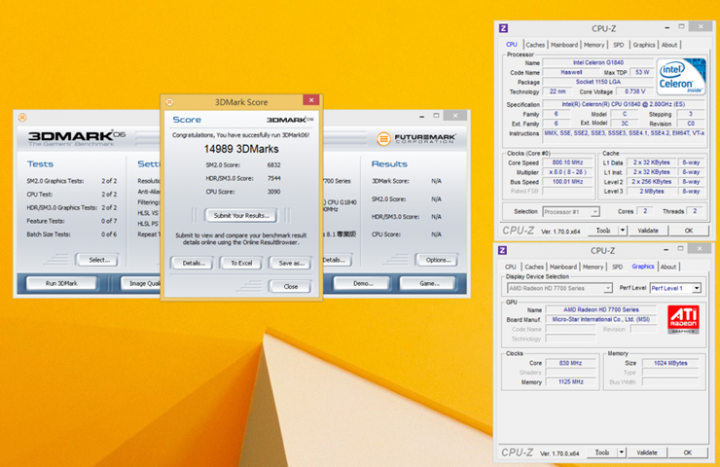The width and height of the screenshot is (720, 467).
Task: Click the Multiplier x 8.0 value
Action: point(568,172)
